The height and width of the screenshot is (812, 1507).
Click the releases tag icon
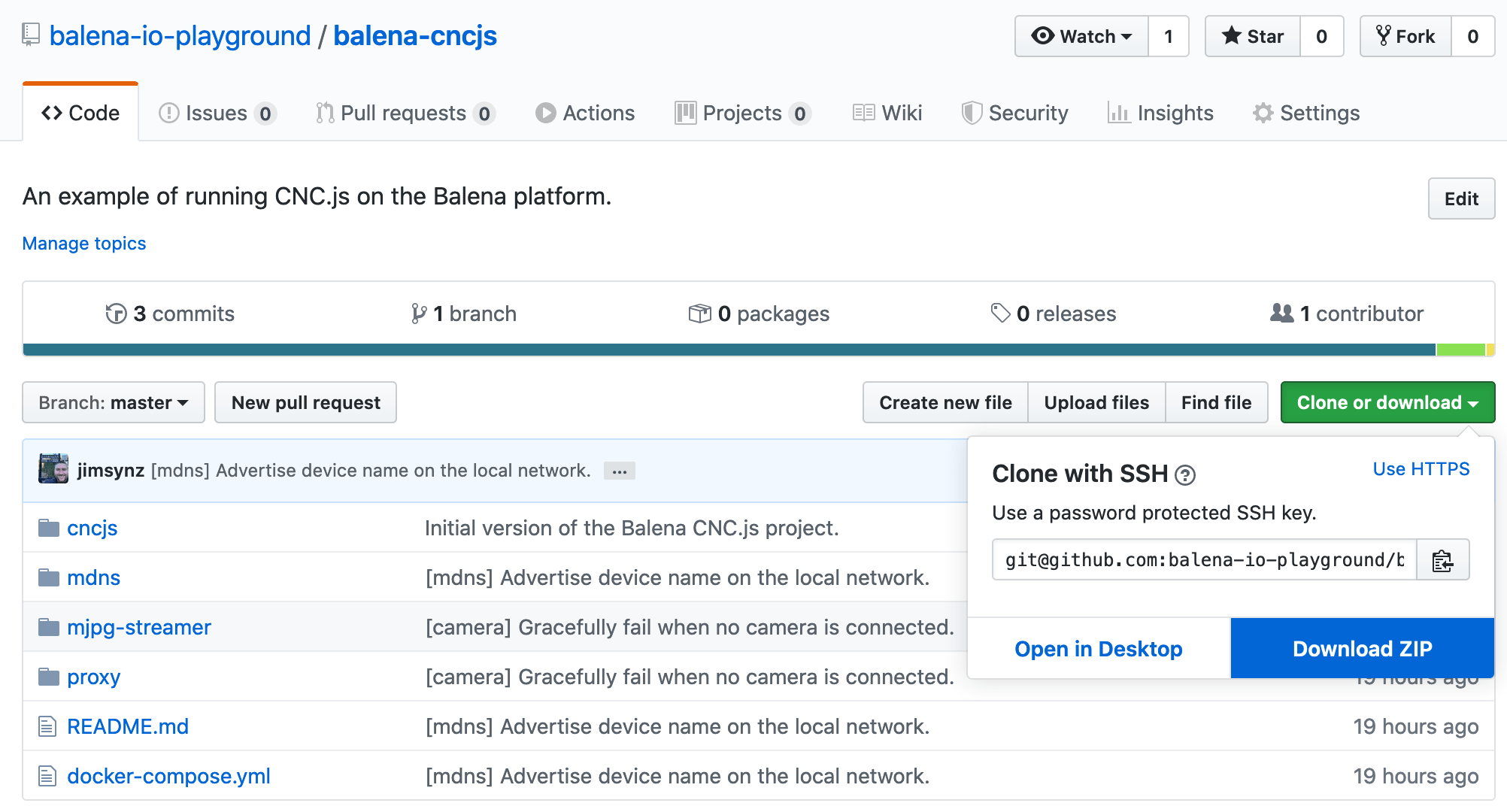coord(1001,314)
